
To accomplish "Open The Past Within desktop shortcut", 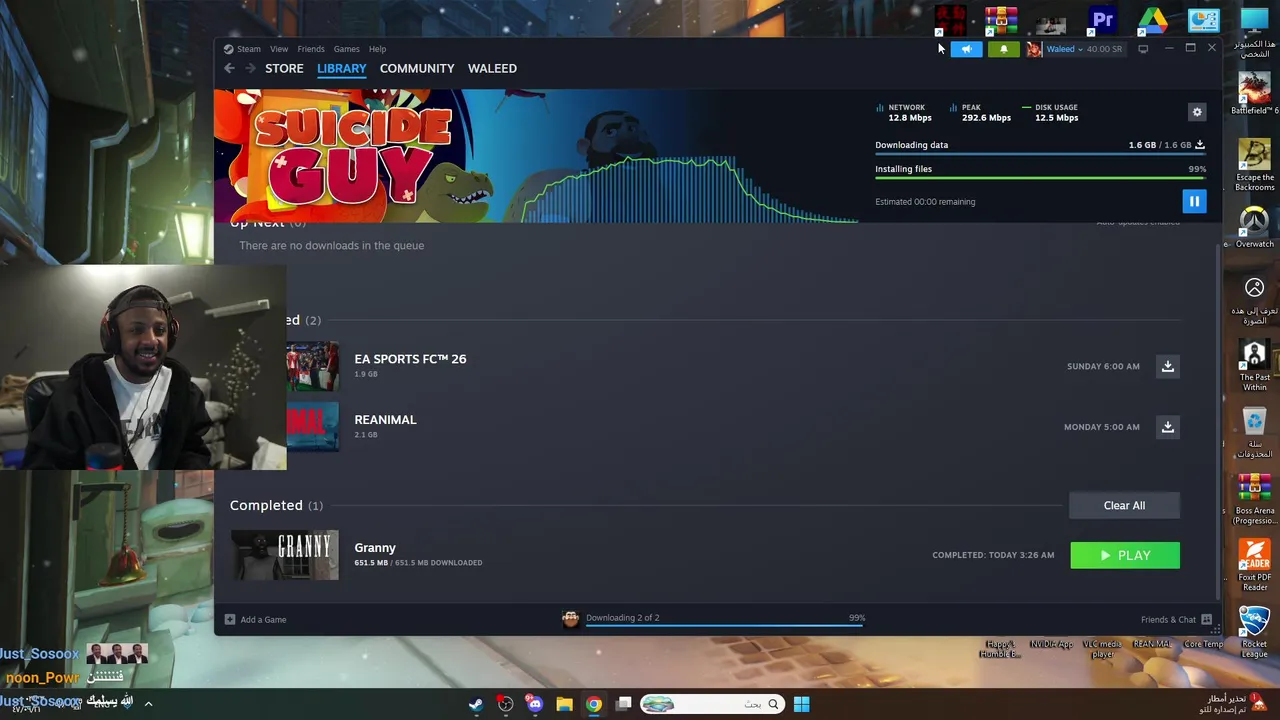I will tap(1254, 366).
